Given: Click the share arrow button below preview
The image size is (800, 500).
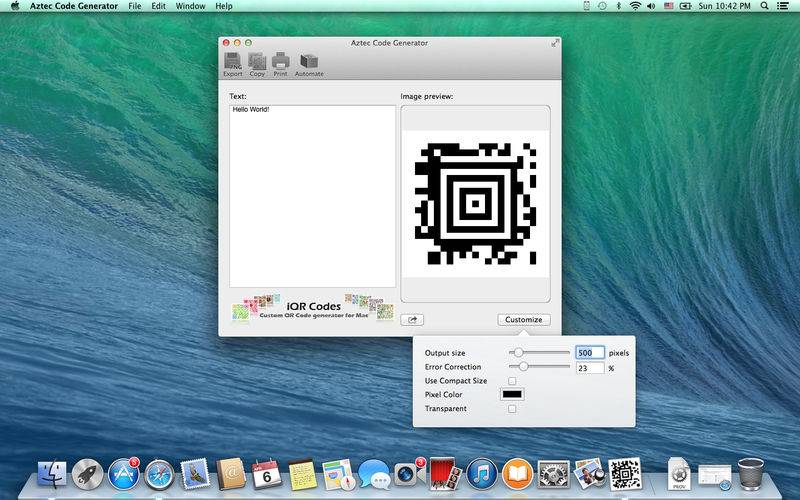Looking at the screenshot, I should (x=412, y=320).
